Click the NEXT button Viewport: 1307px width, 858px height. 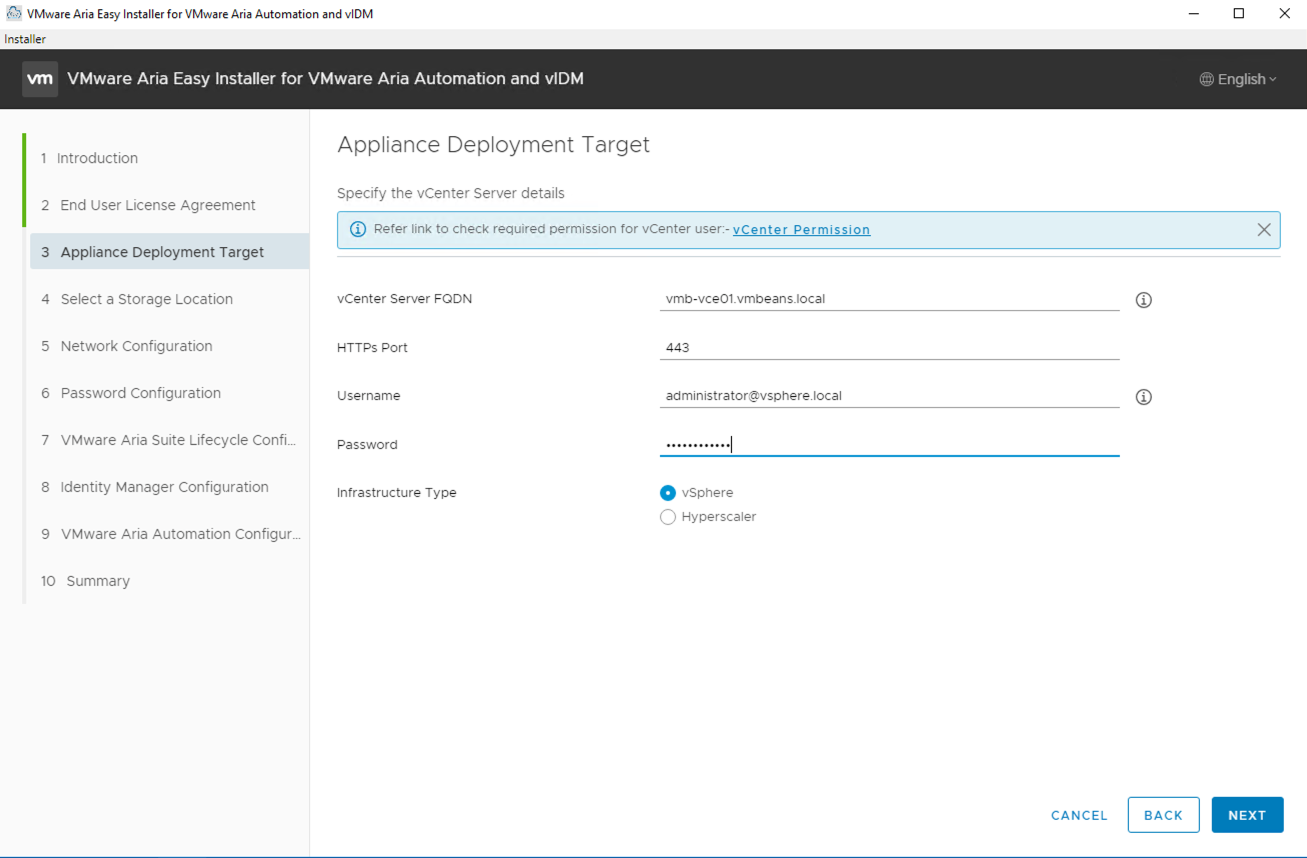[1247, 815]
